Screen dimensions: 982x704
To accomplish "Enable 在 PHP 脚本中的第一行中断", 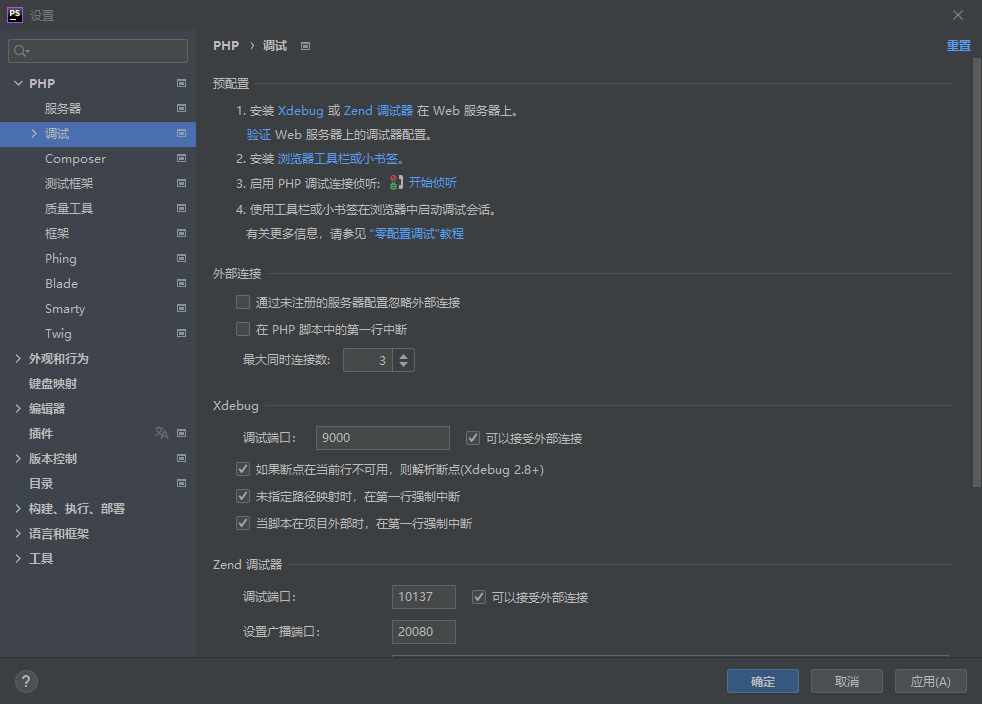I will (x=242, y=328).
